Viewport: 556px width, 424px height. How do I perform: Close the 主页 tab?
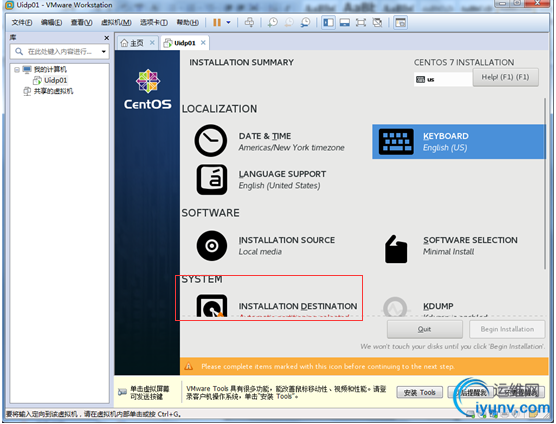152,43
